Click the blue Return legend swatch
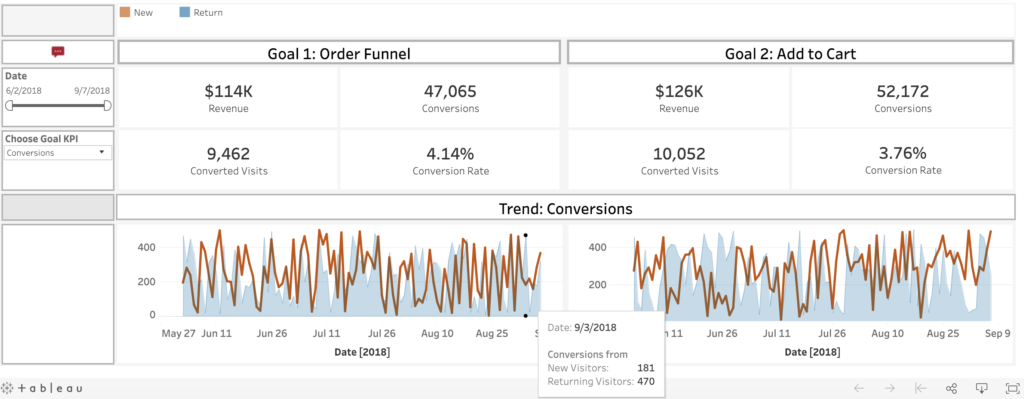The width and height of the screenshot is (1024, 399). click(184, 12)
